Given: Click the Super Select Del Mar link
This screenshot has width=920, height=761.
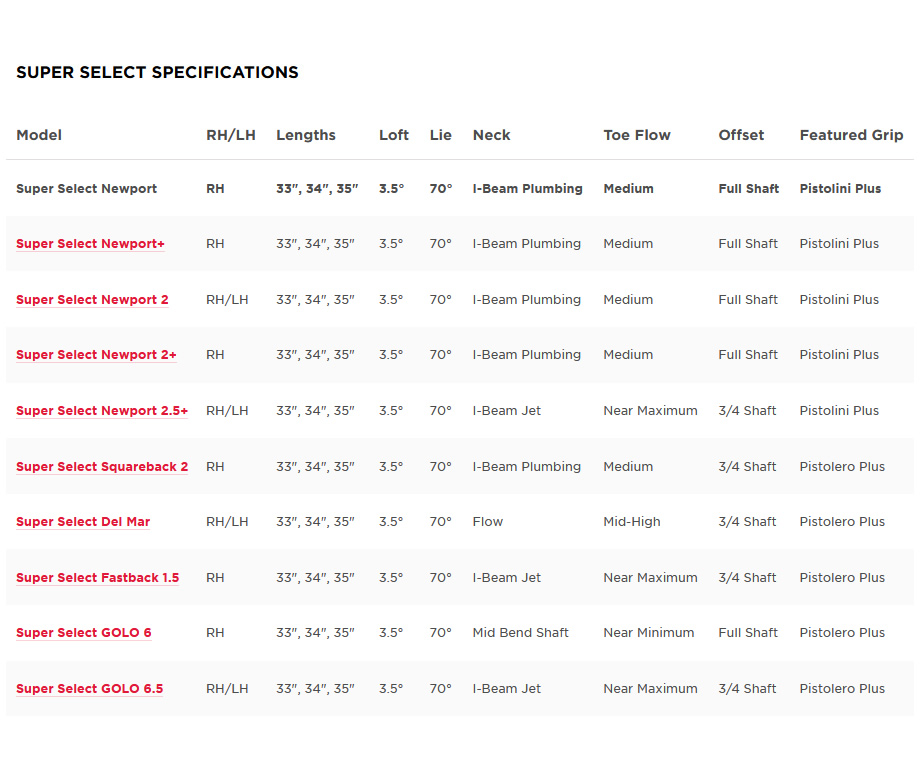Looking at the screenshot, I should (83, 522).
